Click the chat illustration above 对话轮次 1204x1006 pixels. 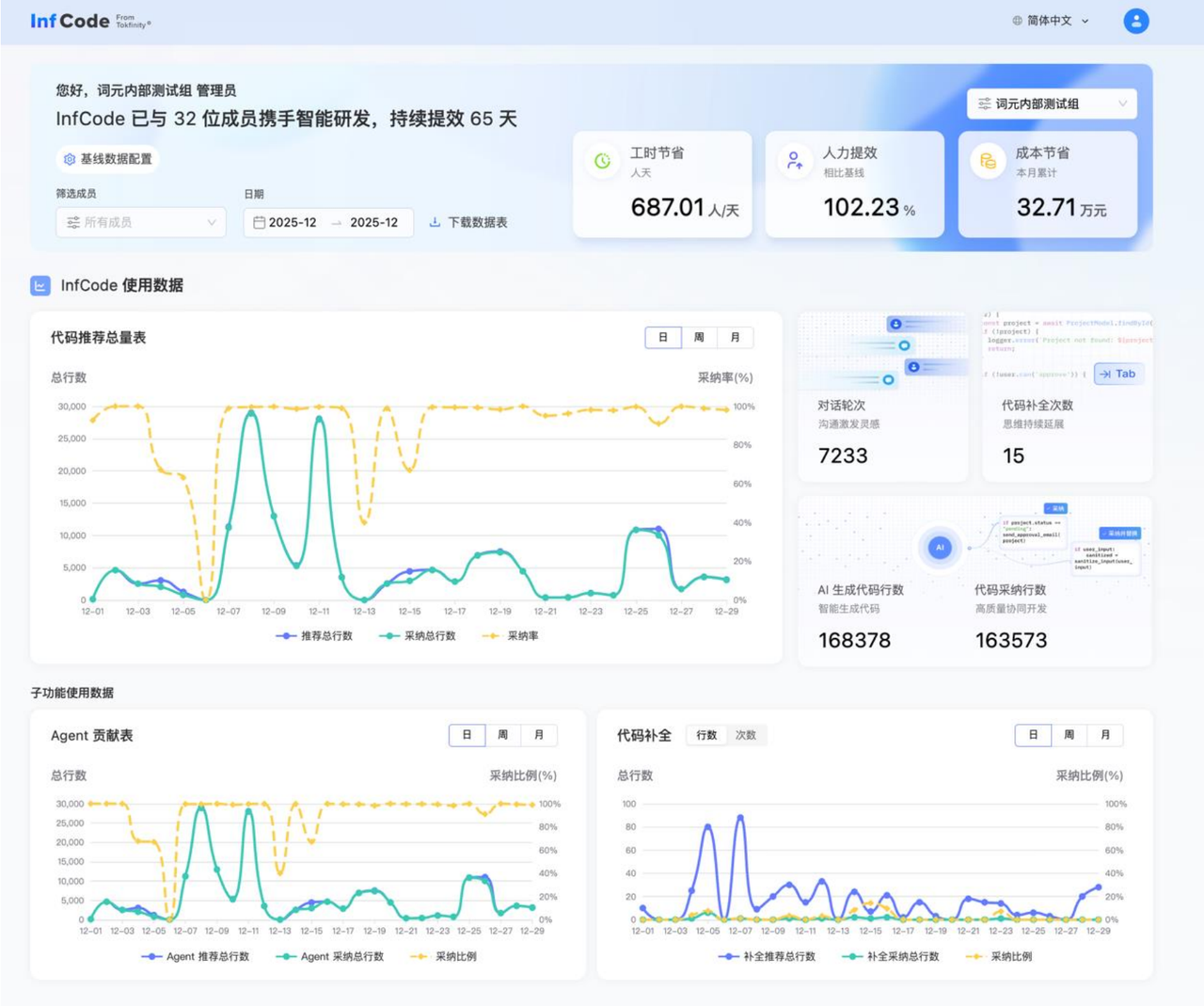(x=883, y=351)
